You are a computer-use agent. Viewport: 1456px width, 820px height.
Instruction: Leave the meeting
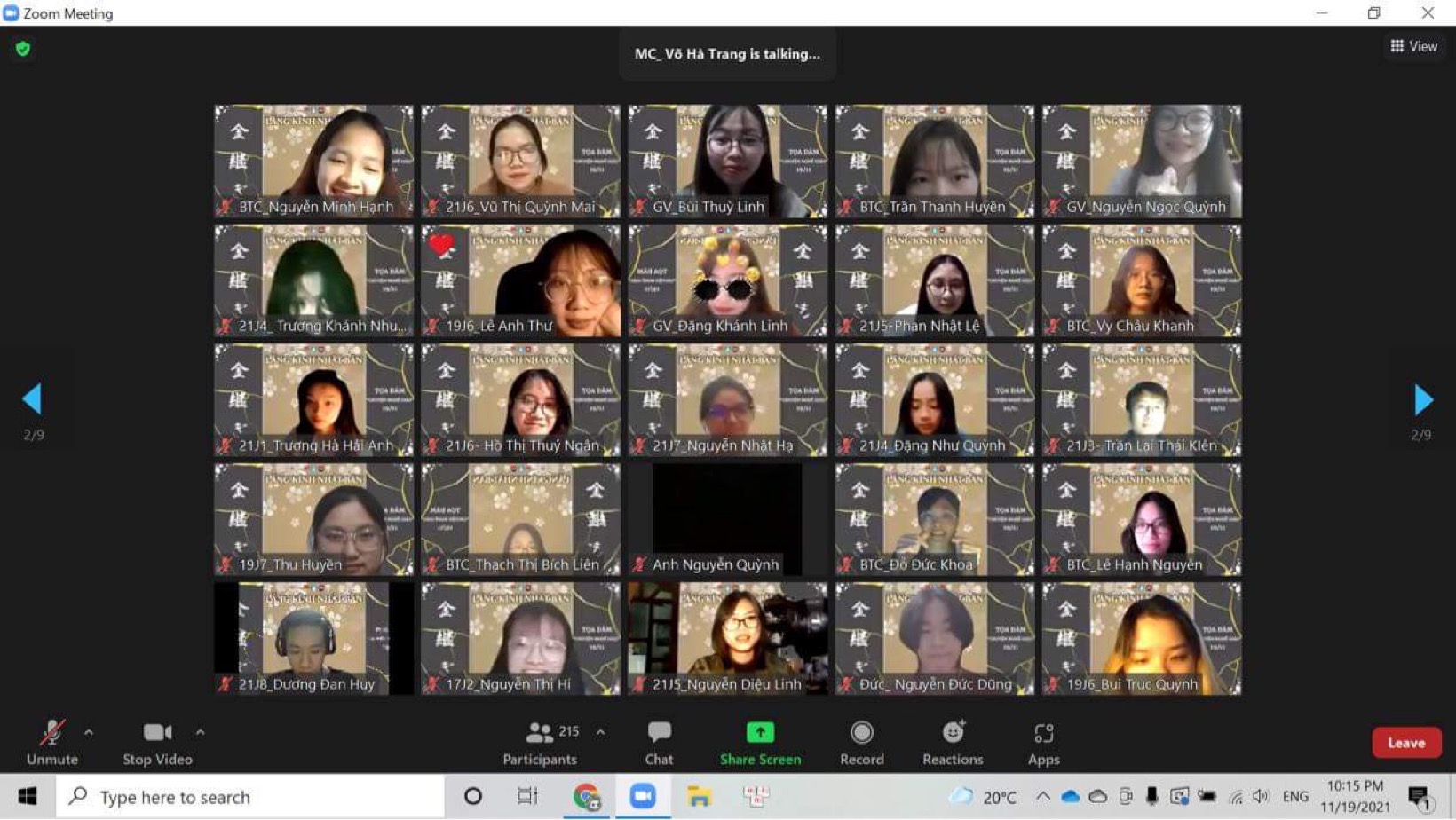[1406, 743]
